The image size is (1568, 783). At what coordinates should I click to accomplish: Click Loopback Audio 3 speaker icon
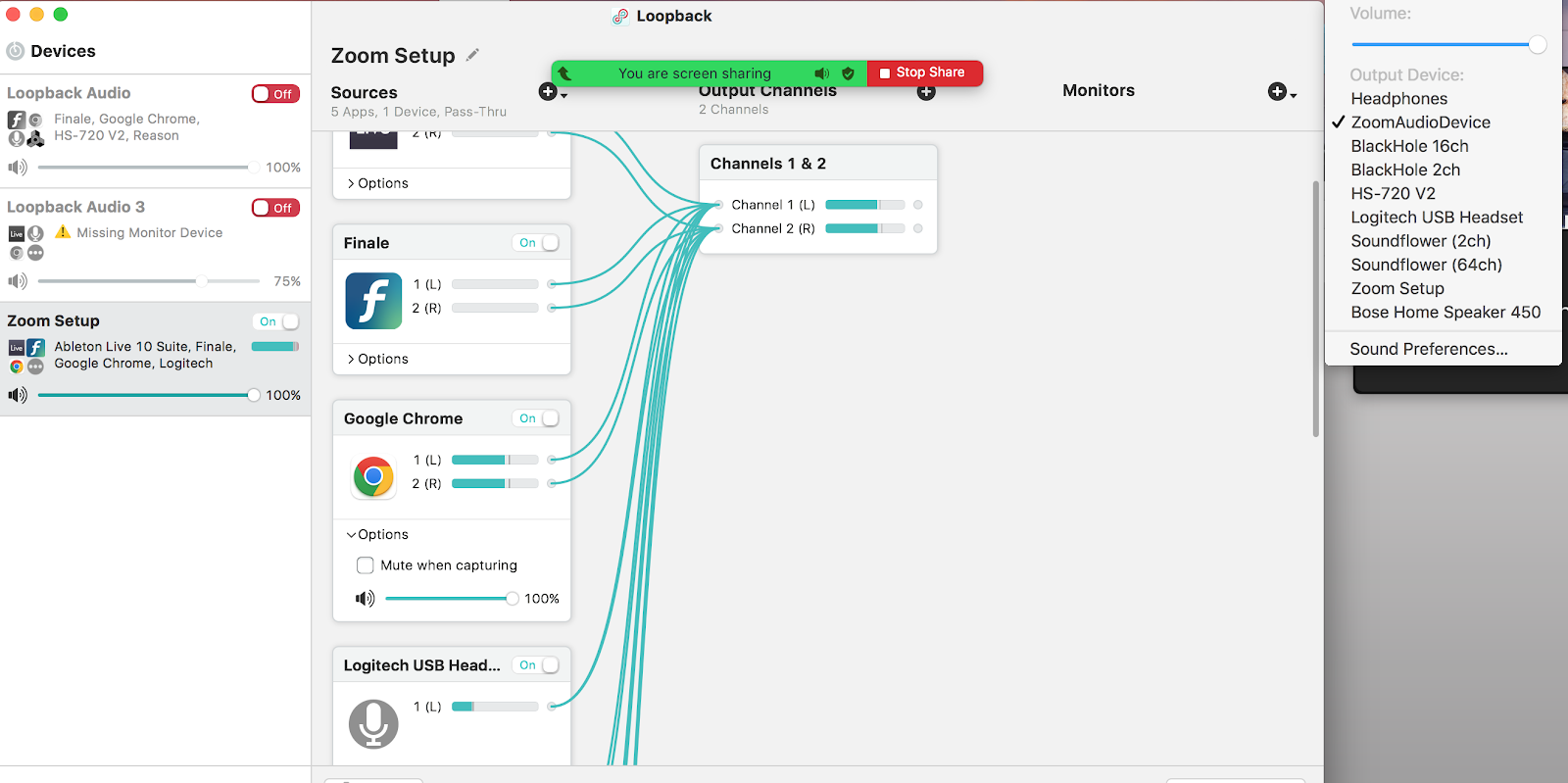pyautogui.click(x=18, y=281)
